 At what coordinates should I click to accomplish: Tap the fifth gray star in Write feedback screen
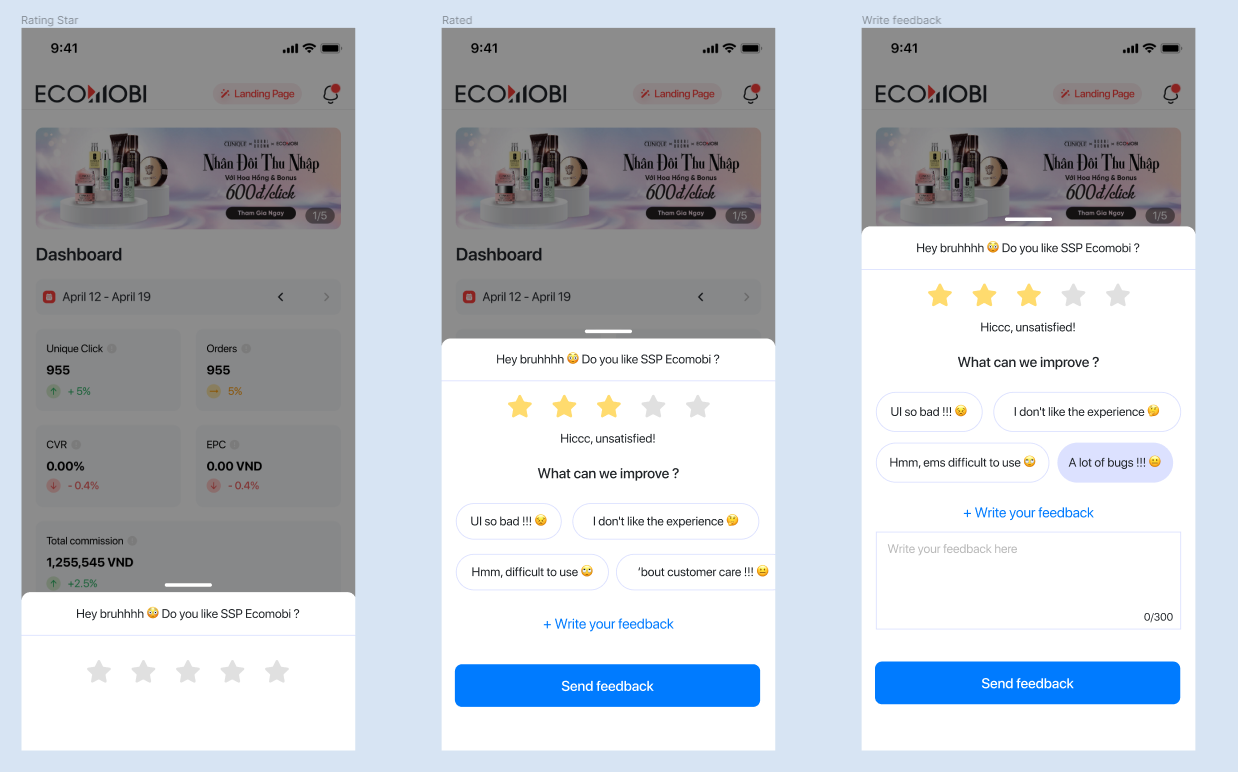coord(1118,295)
